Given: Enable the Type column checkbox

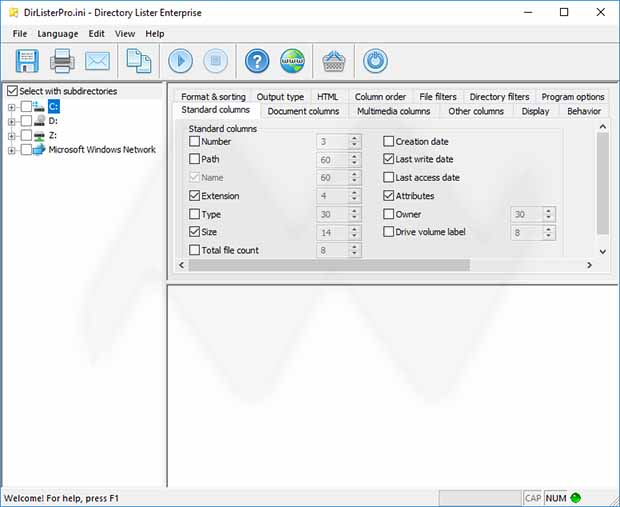Looking at the screenshot, I should (194, 214).
